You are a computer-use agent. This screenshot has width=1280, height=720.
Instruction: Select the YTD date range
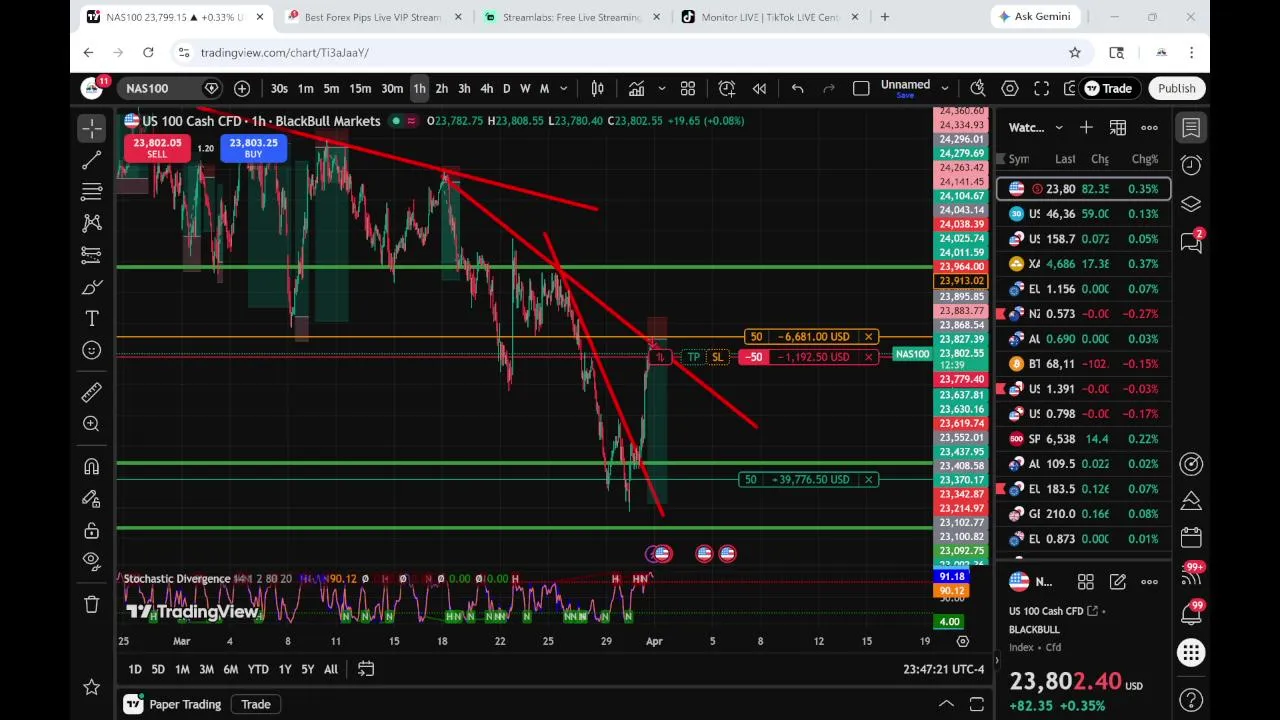click(258, 669)
